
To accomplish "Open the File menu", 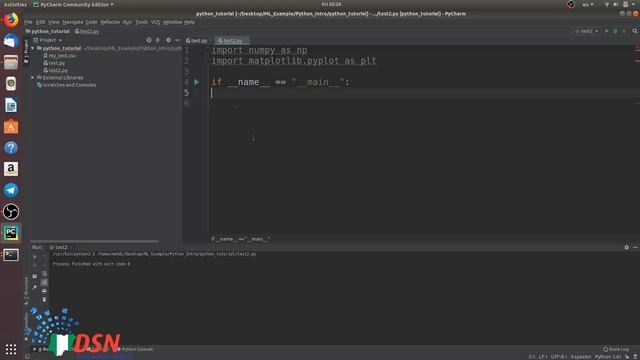I will point(28,22).
